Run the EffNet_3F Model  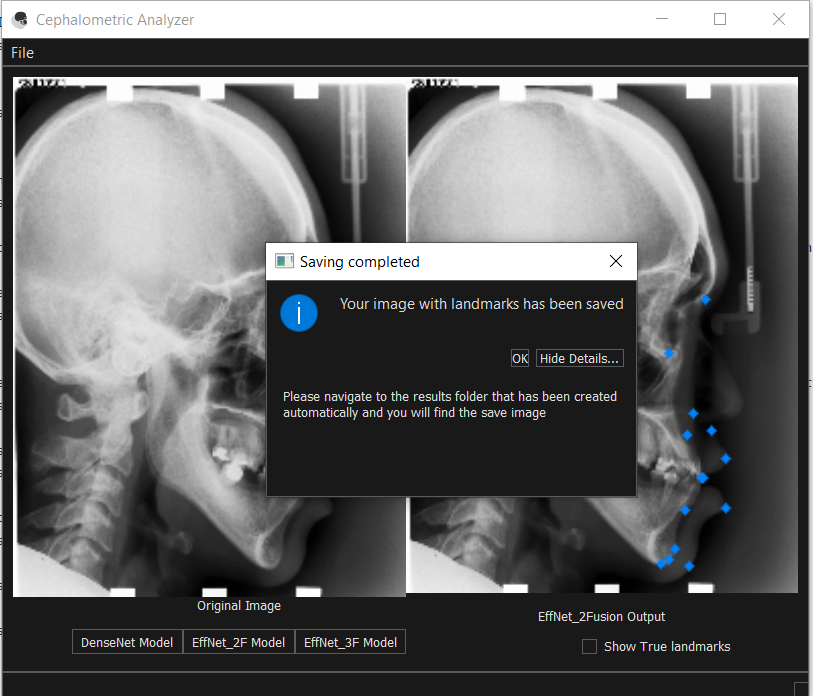tap(350, 641)
